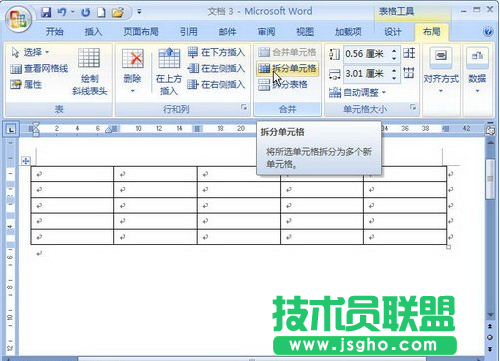Open the Office Button menu
This screenshot has width=500, height=361.
(x=18, y=18)
